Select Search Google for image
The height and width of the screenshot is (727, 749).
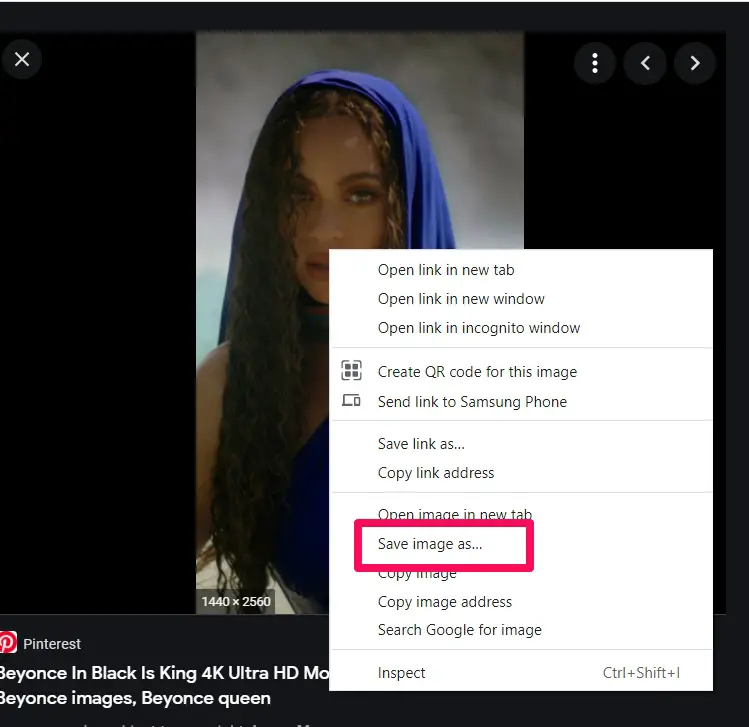point(521,630)
